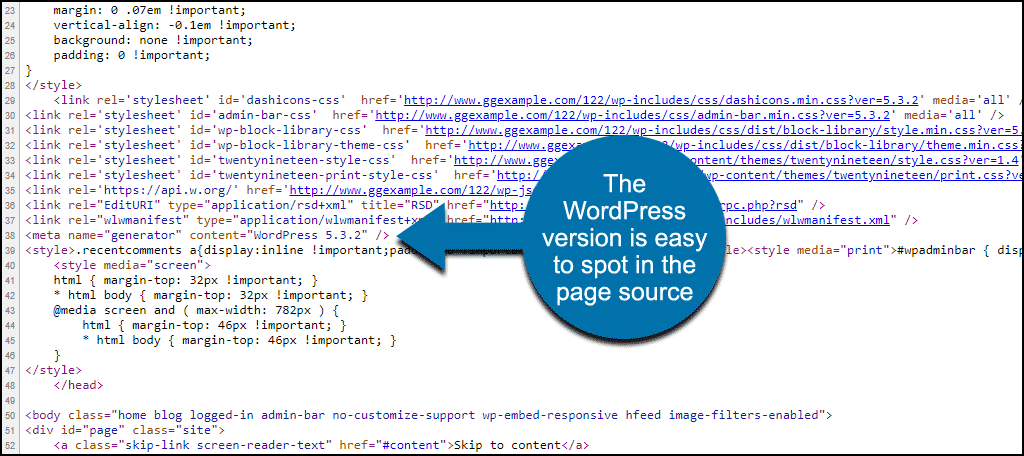Screen dimensions: 1024x456
Task: Click the meta generator WordPress 5.3.2 line
Action: (208, 233)
